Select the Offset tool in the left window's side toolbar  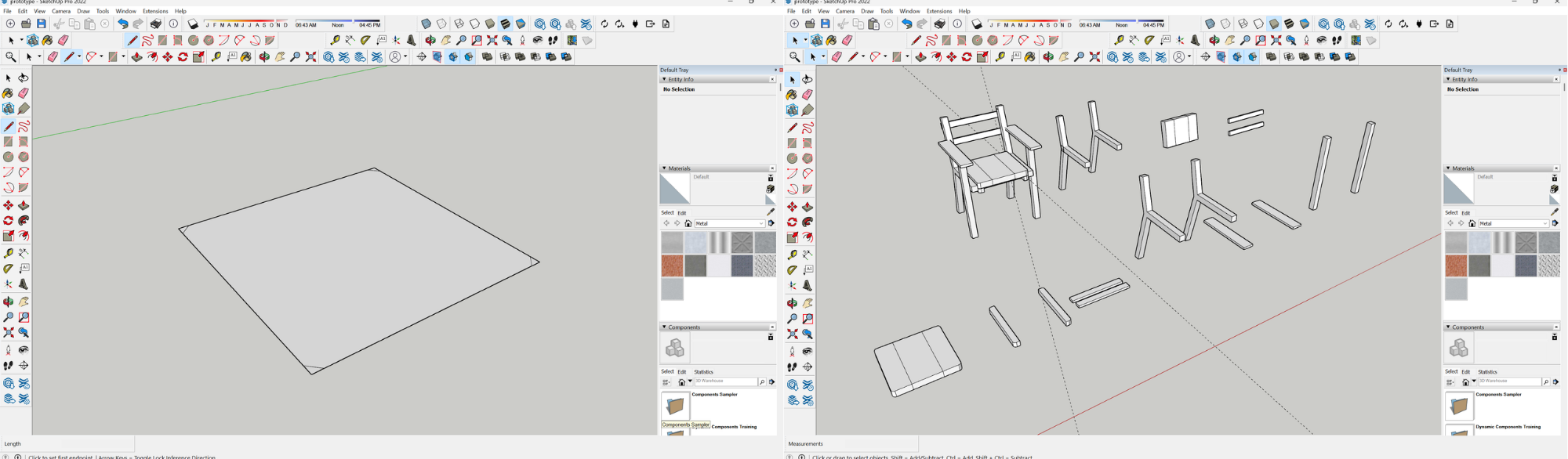pyautogui.click(x=24, y=236)
